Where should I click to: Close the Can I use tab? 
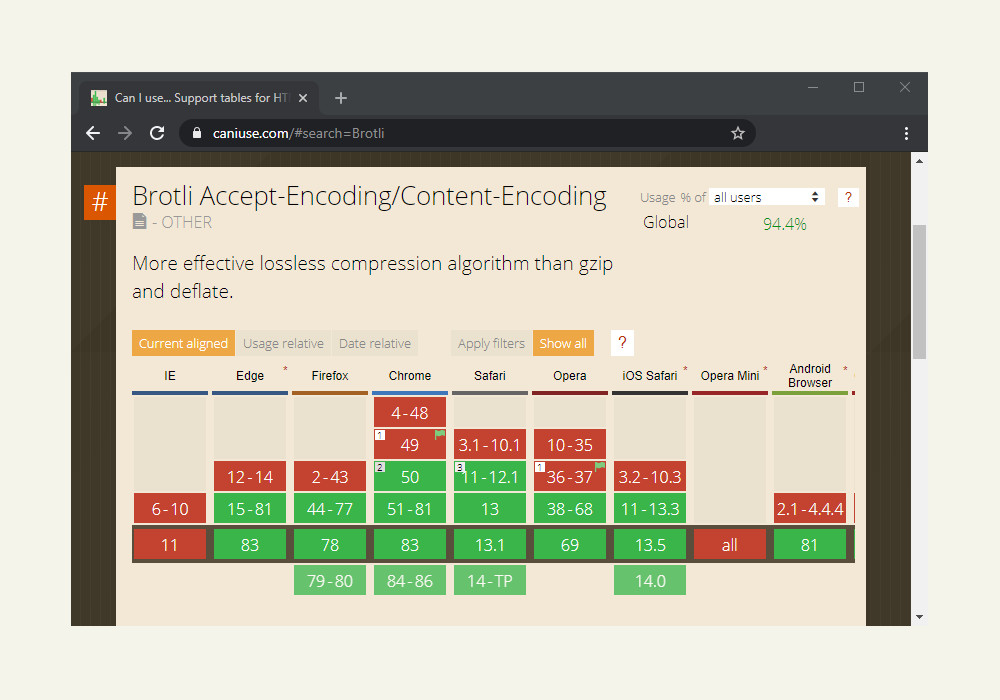click(x=303, y=98)
